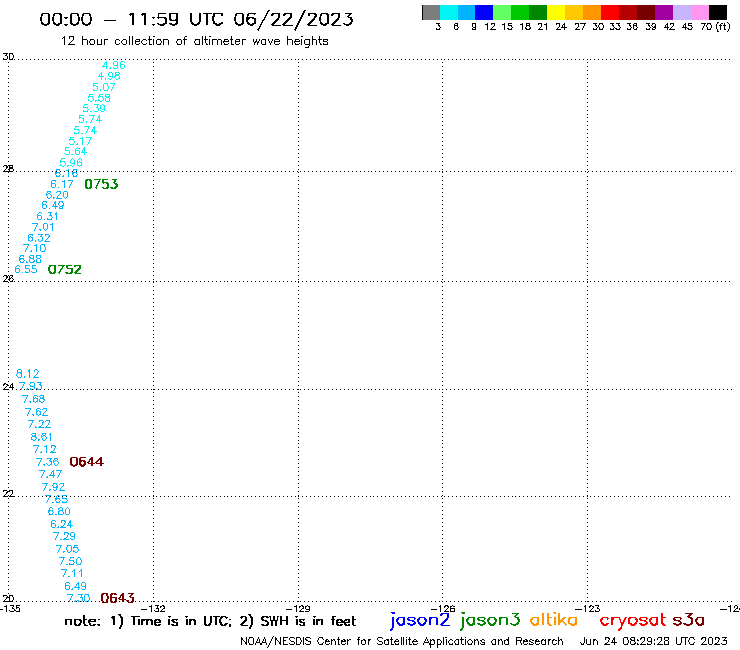Click the 0644 pass time label
740x650 pixels.
(x=86, y=462)
